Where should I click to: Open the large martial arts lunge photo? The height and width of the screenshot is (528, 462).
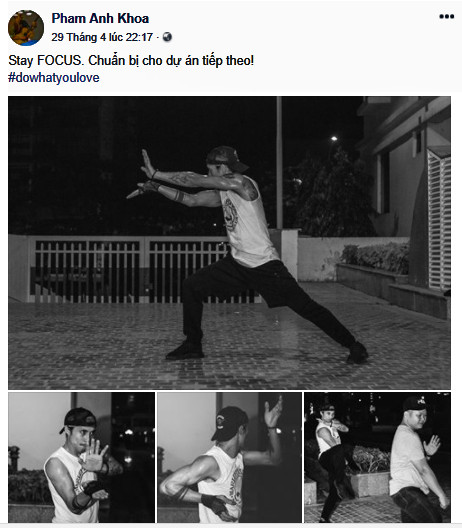coord(229,243)
